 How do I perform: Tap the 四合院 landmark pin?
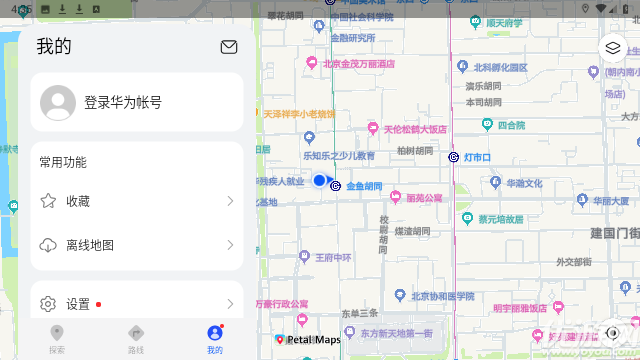click(x=487, y=124)
